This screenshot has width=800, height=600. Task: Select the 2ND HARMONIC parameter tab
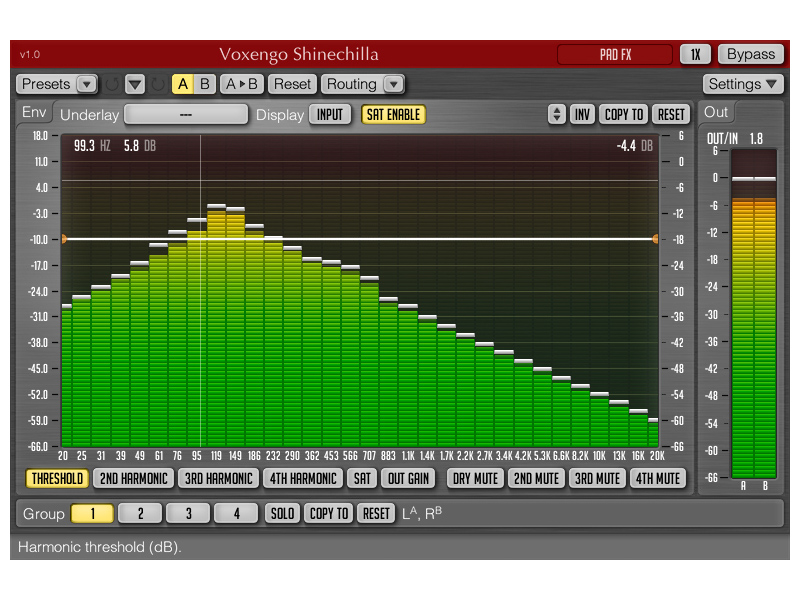(x=134, y=479)
